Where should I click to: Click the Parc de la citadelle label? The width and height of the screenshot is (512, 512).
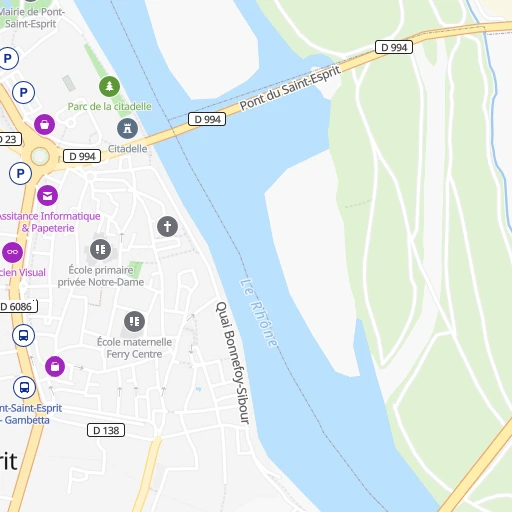click(x=110, y=106)
